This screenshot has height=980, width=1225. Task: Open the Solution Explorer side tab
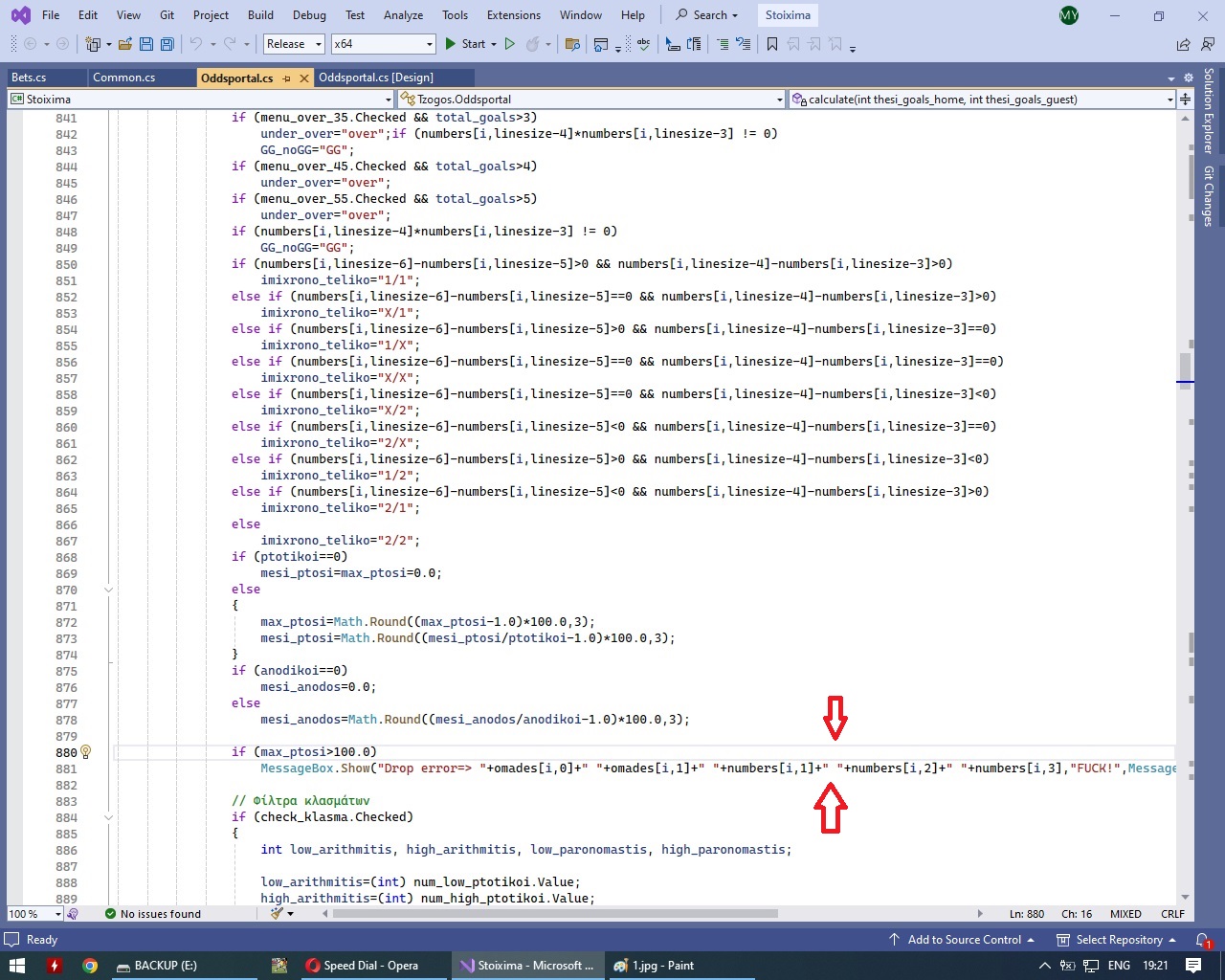point(1209,111)
